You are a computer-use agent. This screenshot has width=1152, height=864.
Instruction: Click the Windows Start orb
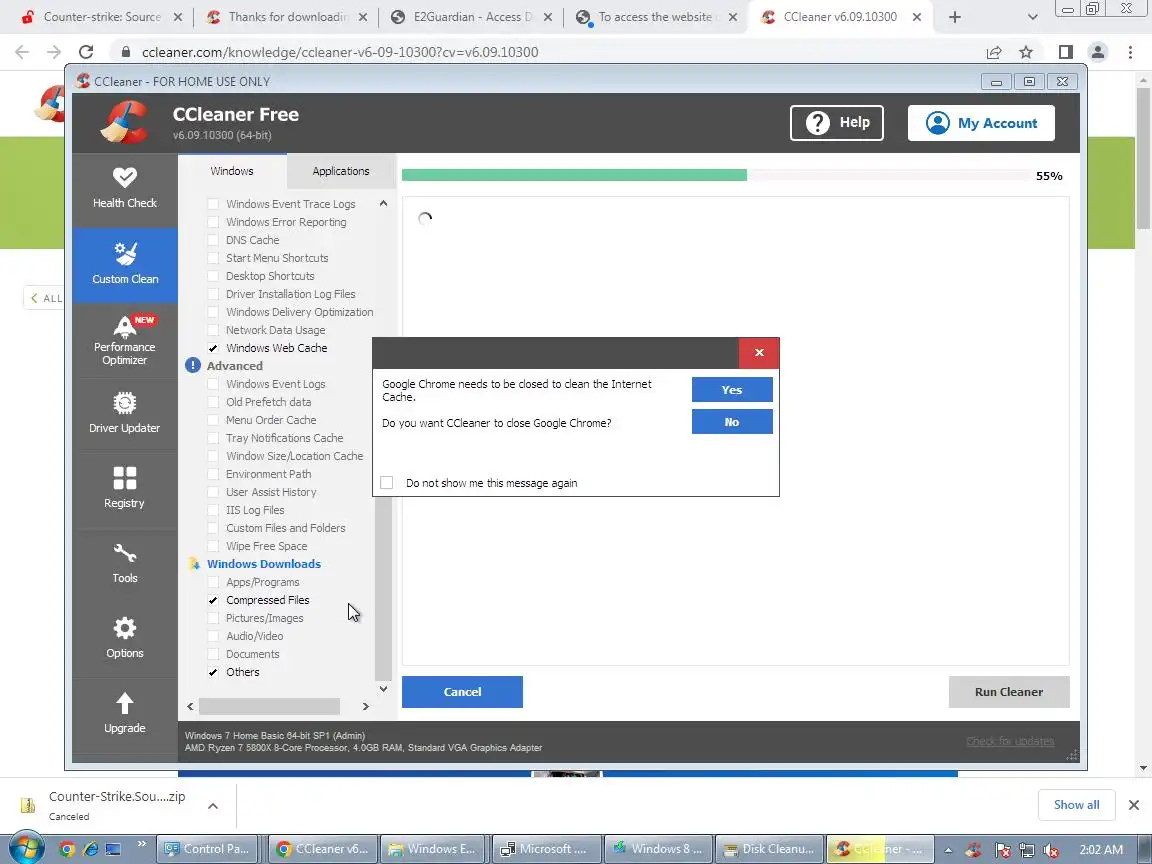[25, 849]
